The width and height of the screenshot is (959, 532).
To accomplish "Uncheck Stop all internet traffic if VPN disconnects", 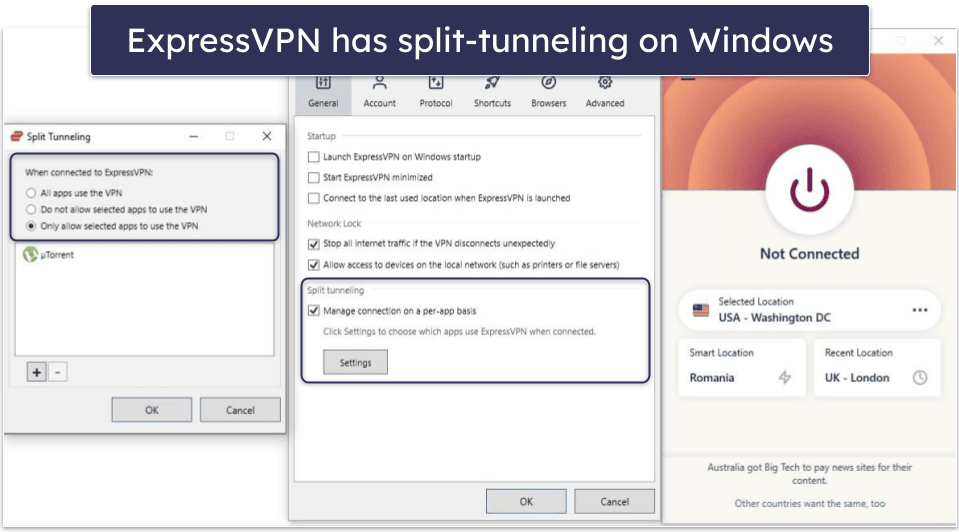I will (x=314, y=244).
